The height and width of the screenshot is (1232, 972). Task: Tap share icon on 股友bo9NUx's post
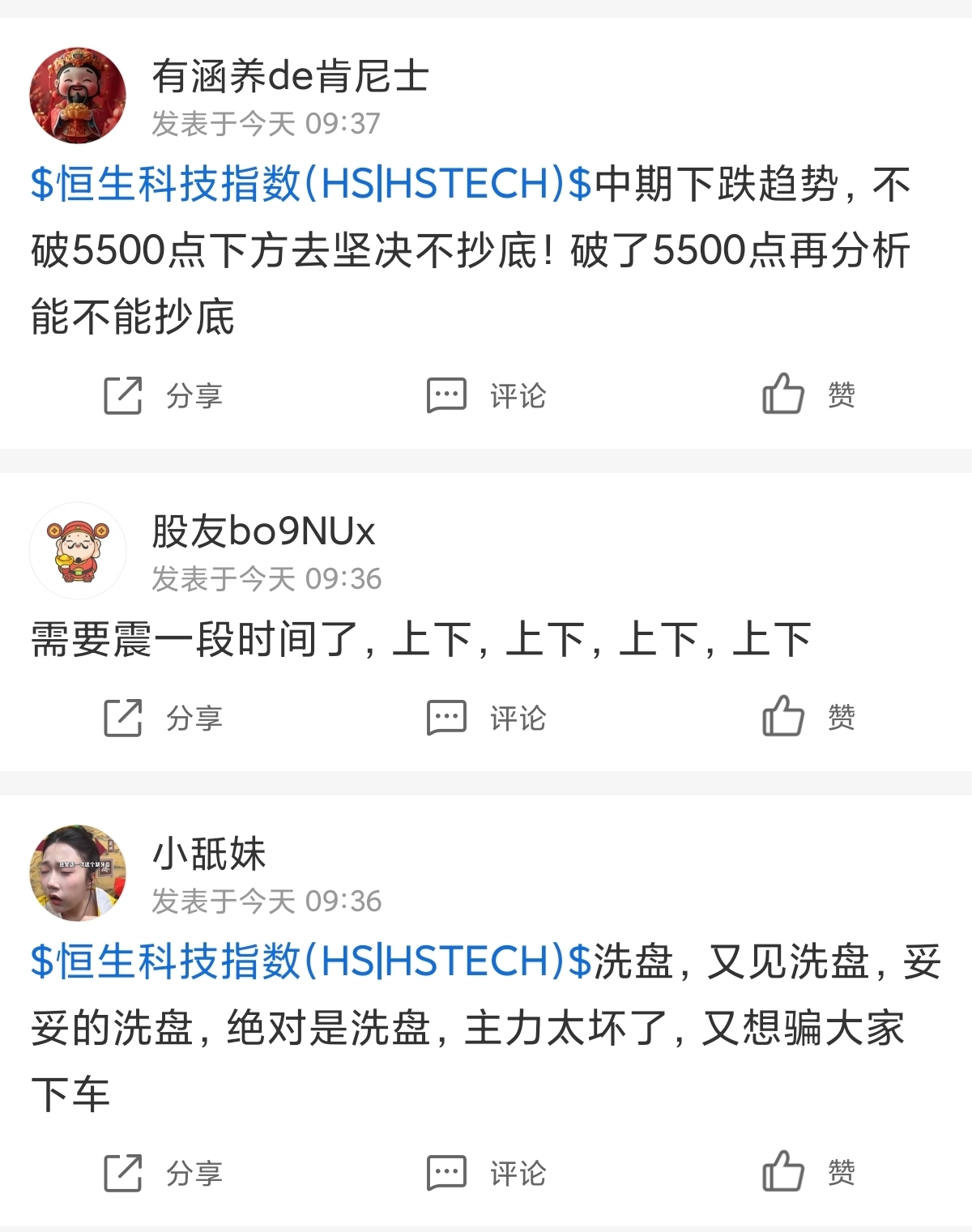click(x=123, y=718)
